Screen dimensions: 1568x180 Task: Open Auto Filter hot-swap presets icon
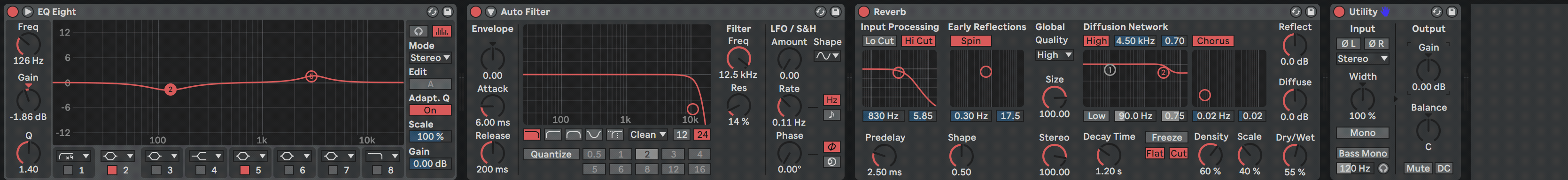(x=821, y=12)
